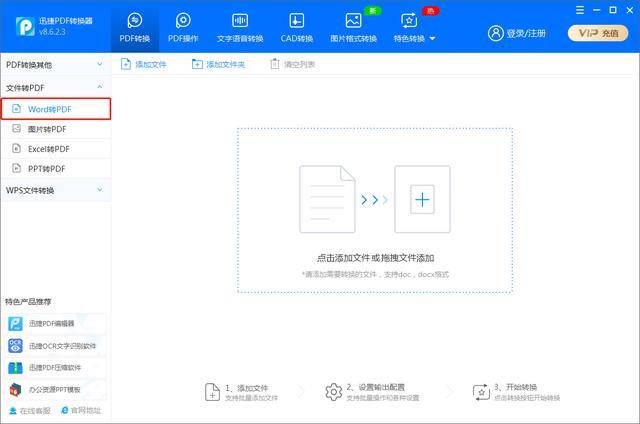The image size is (640, 424).
Task: Click the 清空列表 toolbar button
Action: click(x=292, y=64)
